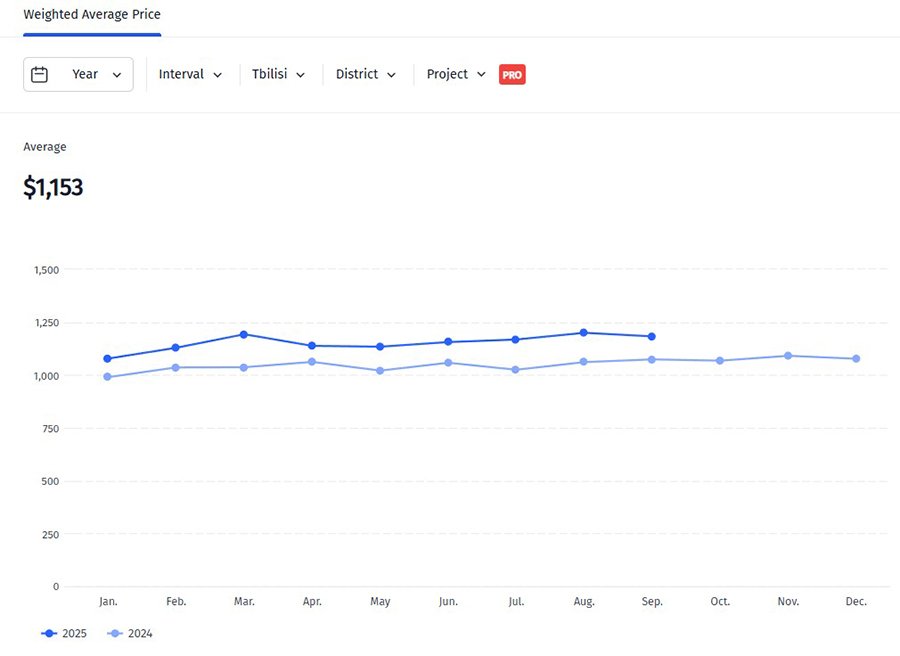
Task: Click the $1,153 average value
Action: pos(53,187)
